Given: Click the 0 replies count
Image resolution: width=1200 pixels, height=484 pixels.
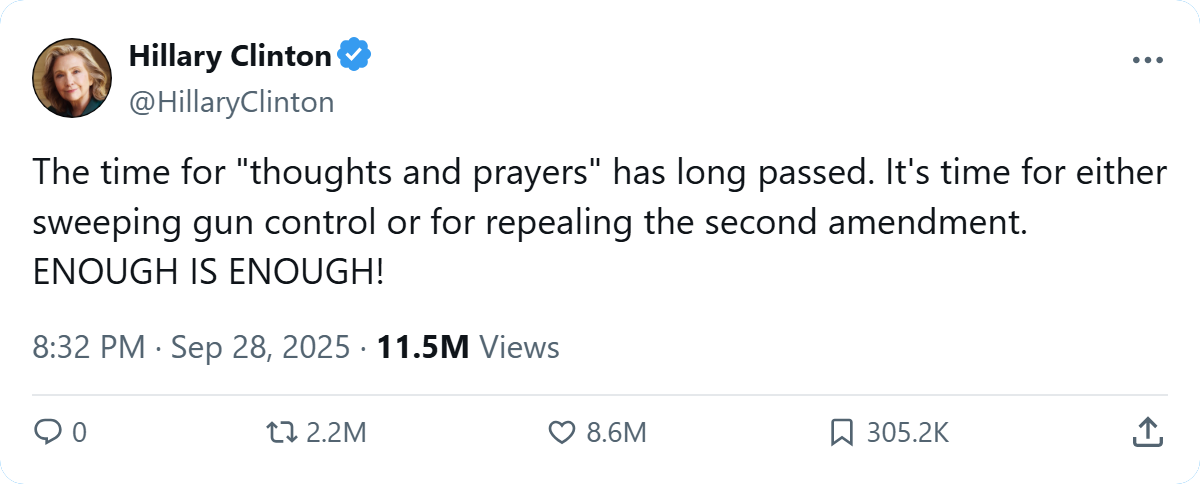Looking at the screenshot, I should tap(80, 432).
